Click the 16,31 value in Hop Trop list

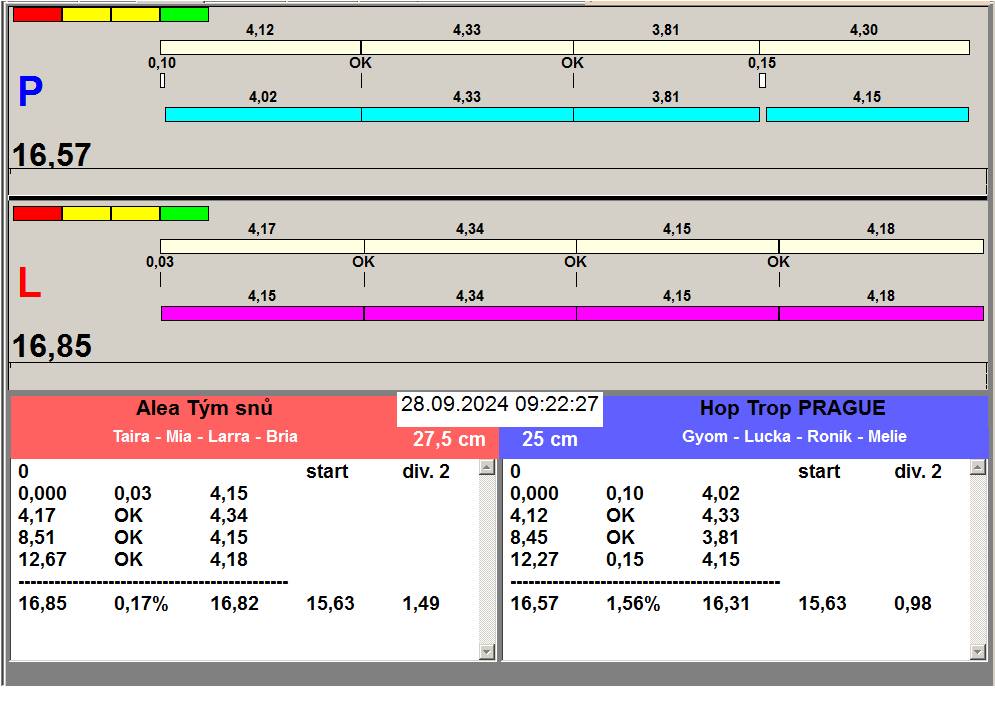coord(726,603)
